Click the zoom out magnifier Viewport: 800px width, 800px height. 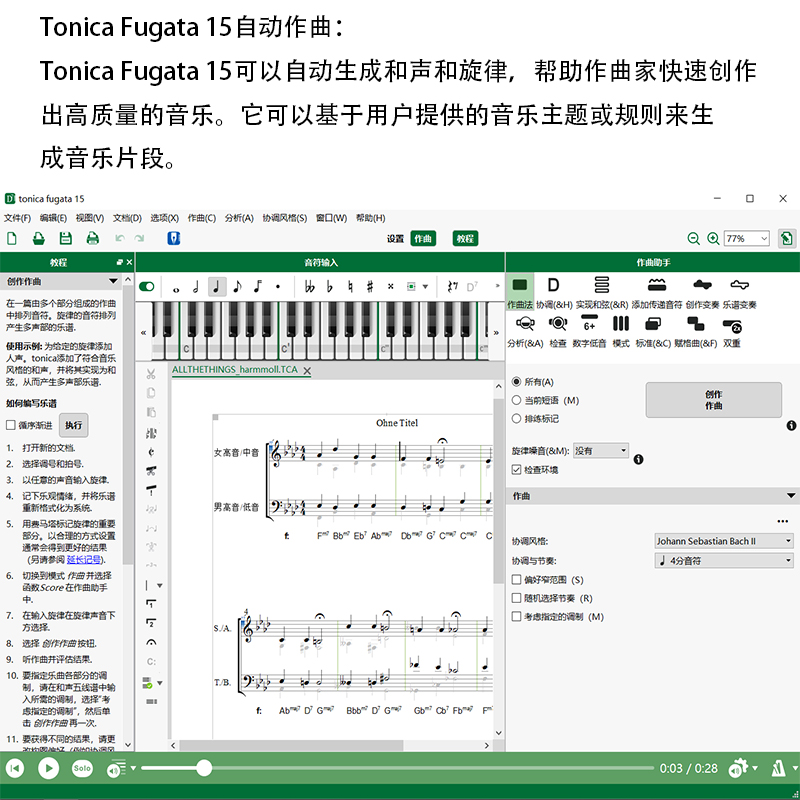[x=693, y=238]
